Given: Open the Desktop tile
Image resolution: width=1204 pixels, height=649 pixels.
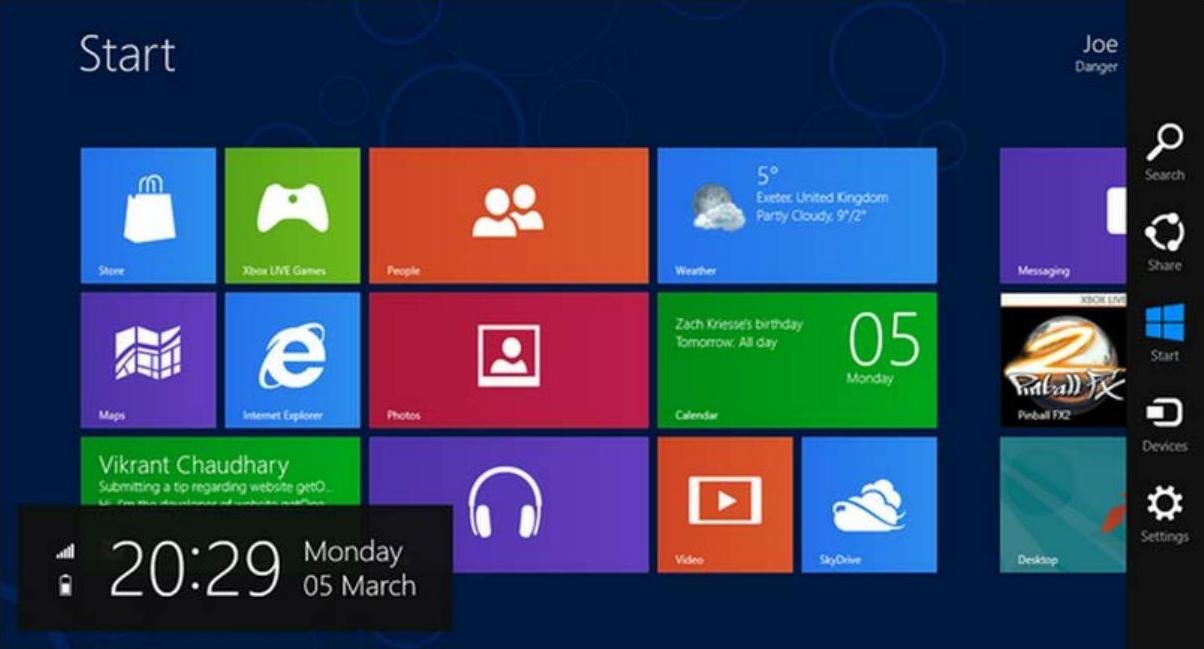Looking at the screenshot, I should pos(1063,504).
